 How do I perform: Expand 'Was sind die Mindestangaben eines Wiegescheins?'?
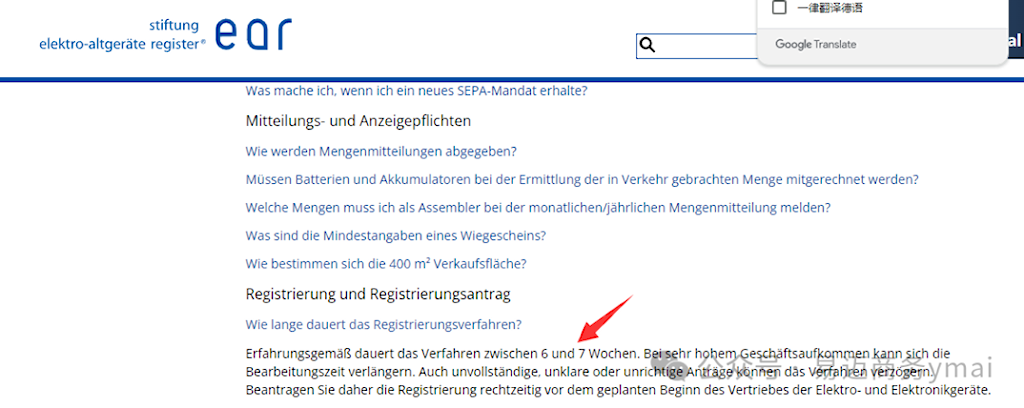pyautogui.click(x=395, y=235)
